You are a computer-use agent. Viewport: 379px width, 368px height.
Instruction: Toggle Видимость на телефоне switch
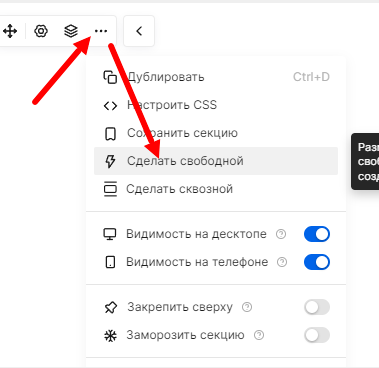317,262
